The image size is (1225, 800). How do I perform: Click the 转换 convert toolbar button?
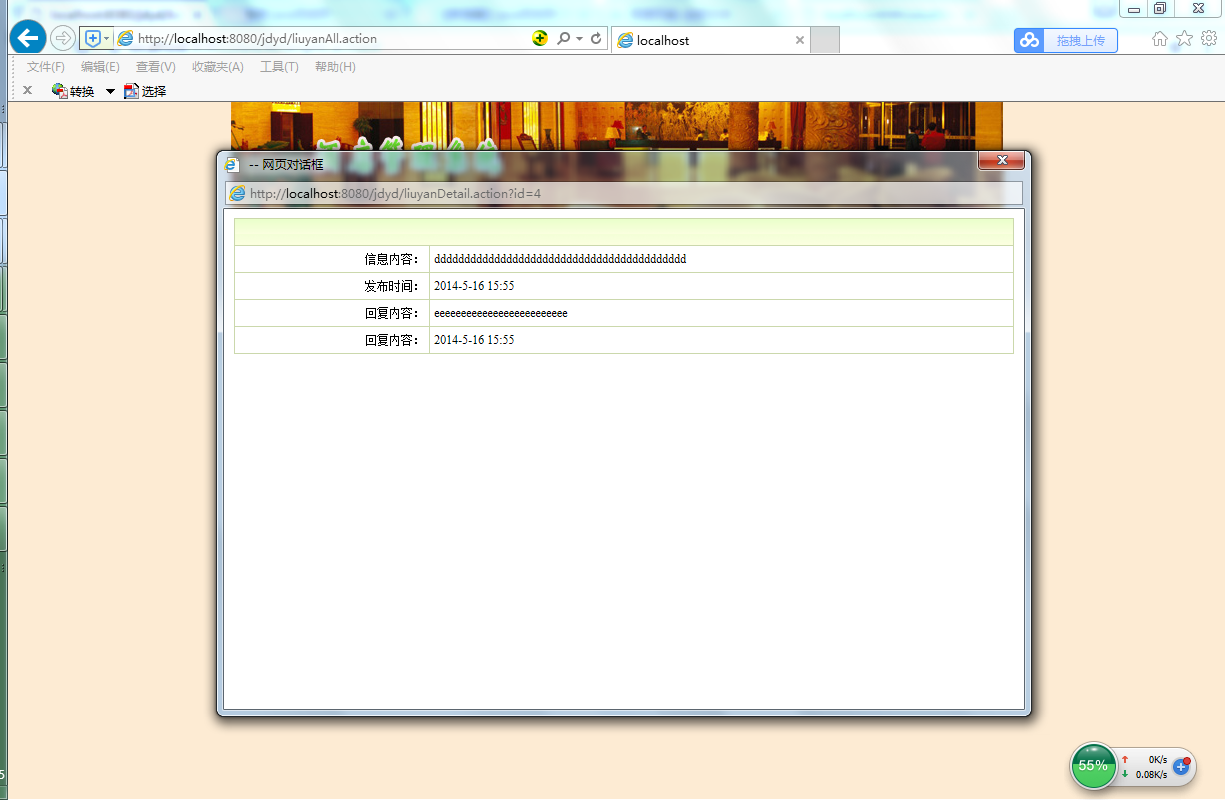click(73, 91)
